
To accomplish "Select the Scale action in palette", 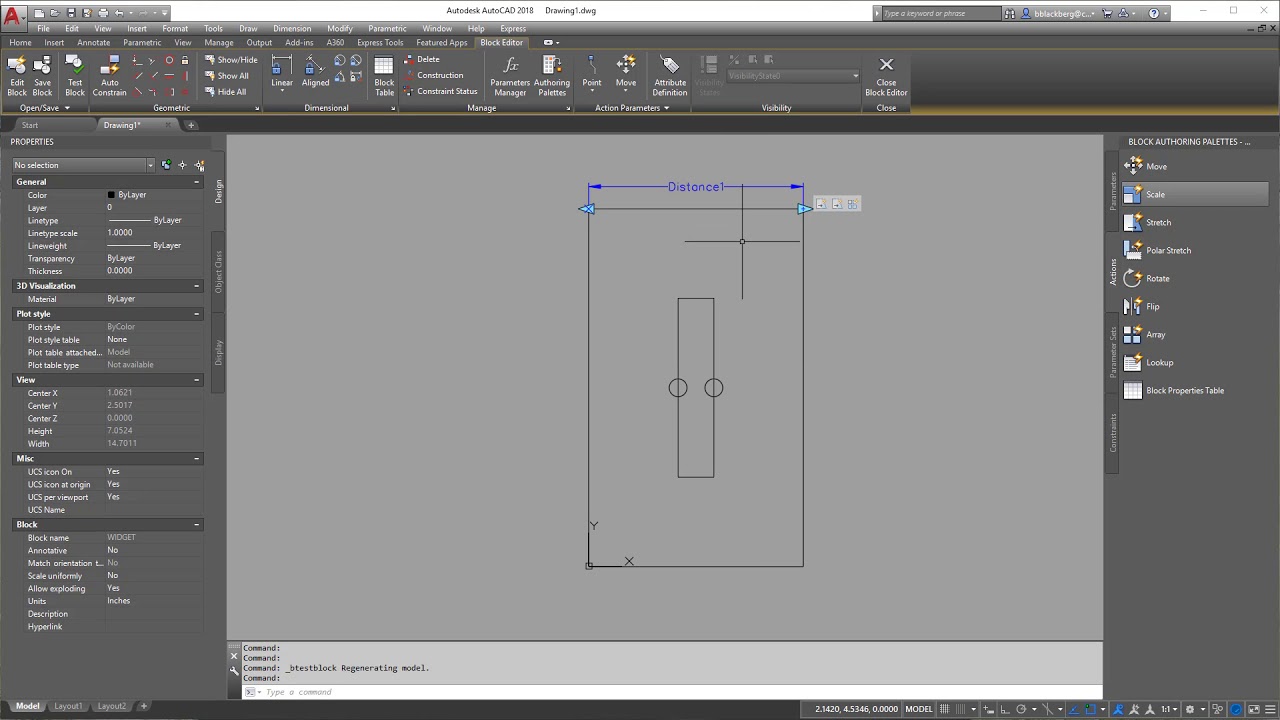I will point(1195,194).
